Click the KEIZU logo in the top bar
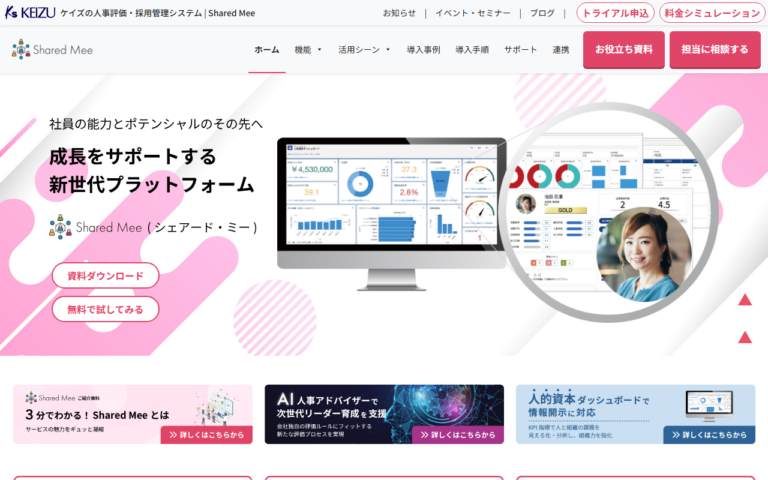The image size is (768, 480). (x=30, y=13)
